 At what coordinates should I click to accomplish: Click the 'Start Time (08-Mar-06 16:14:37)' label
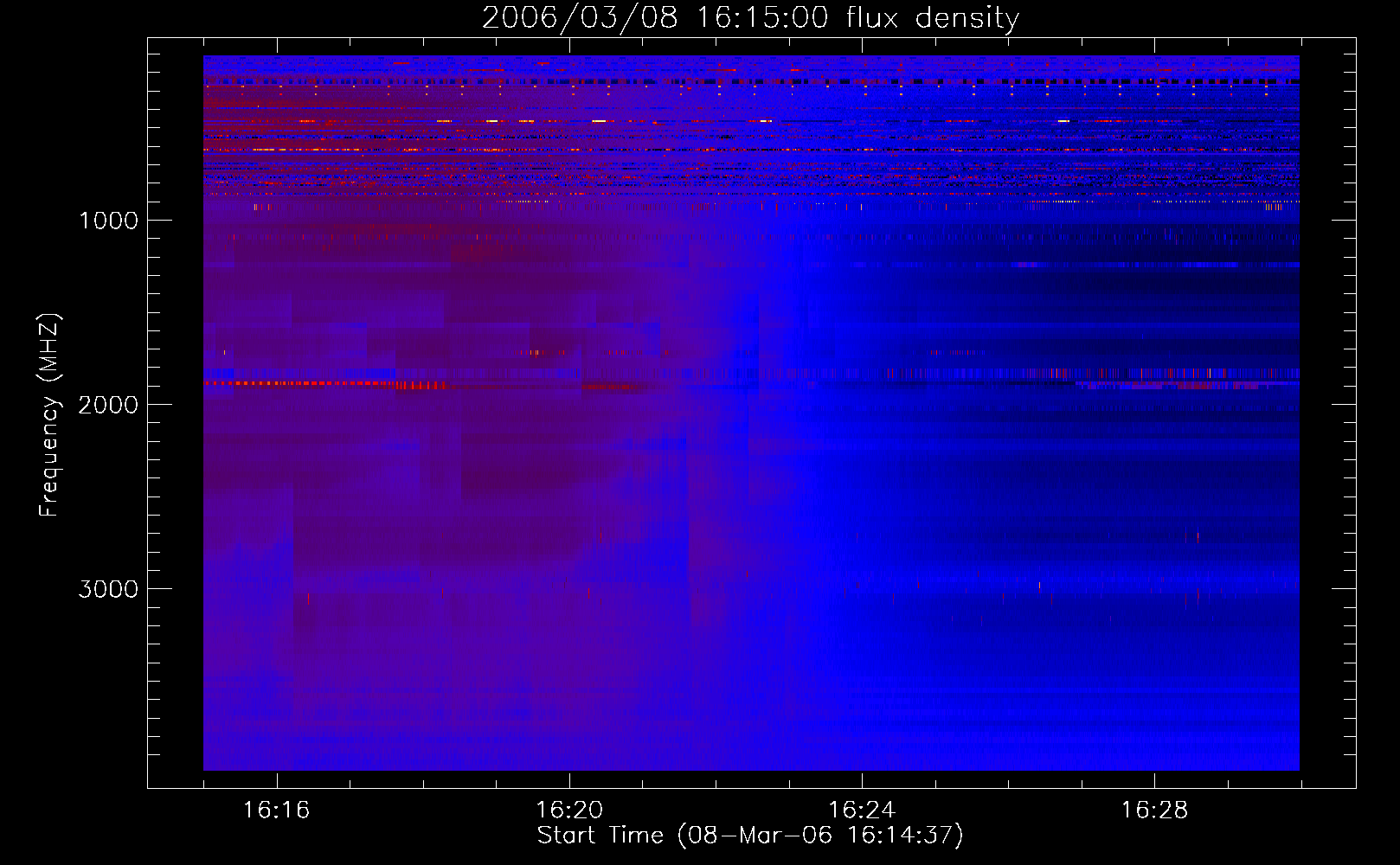pos(750,836)
